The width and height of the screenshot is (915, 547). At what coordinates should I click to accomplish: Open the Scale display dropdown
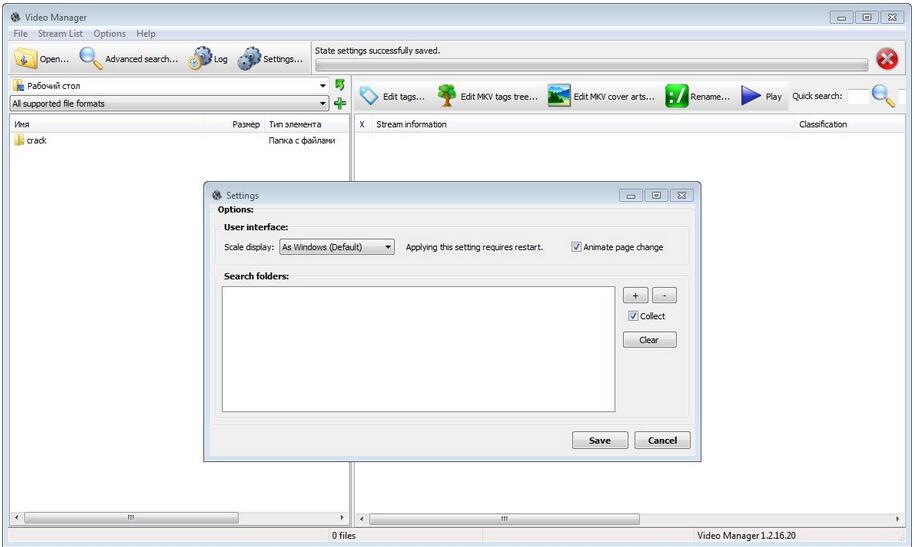click(x=337, y=247)
